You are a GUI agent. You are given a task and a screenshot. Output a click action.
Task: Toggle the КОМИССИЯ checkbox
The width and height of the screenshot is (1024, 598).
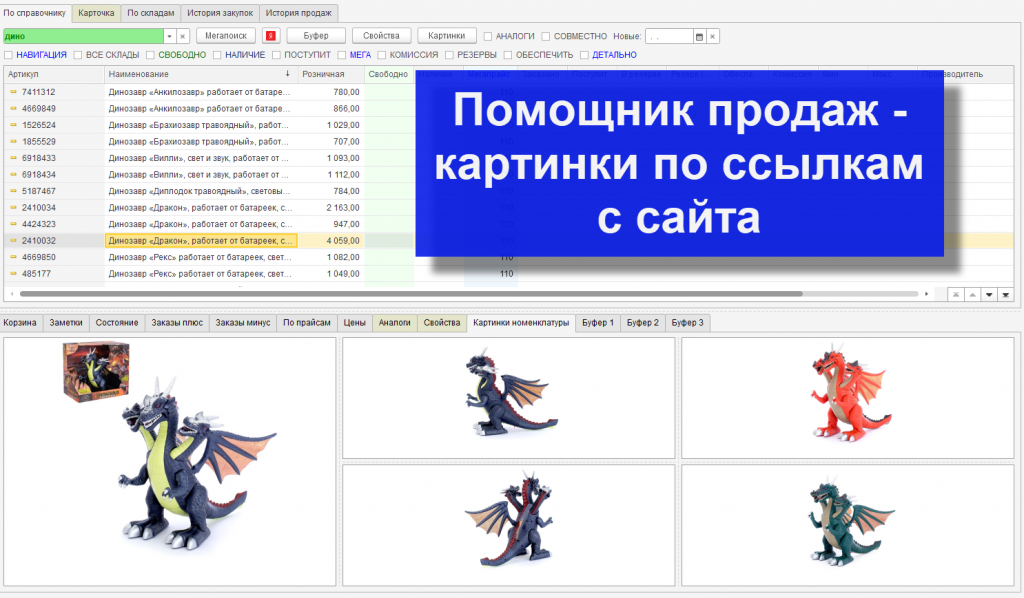[x=382, y=55]
